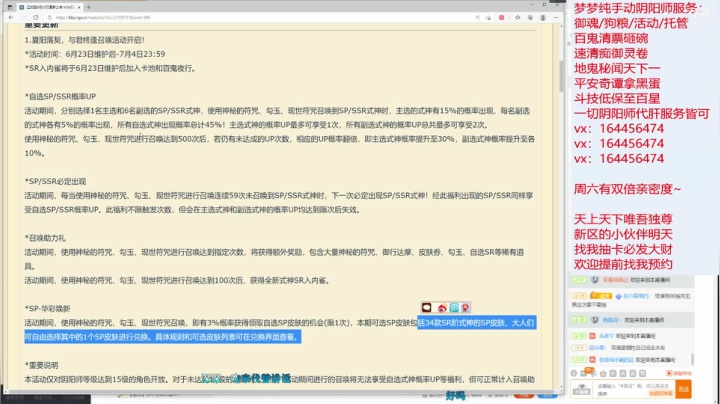Click the live chat scrollbar
This screenshot has width=720, height=404.
[692, 359]
